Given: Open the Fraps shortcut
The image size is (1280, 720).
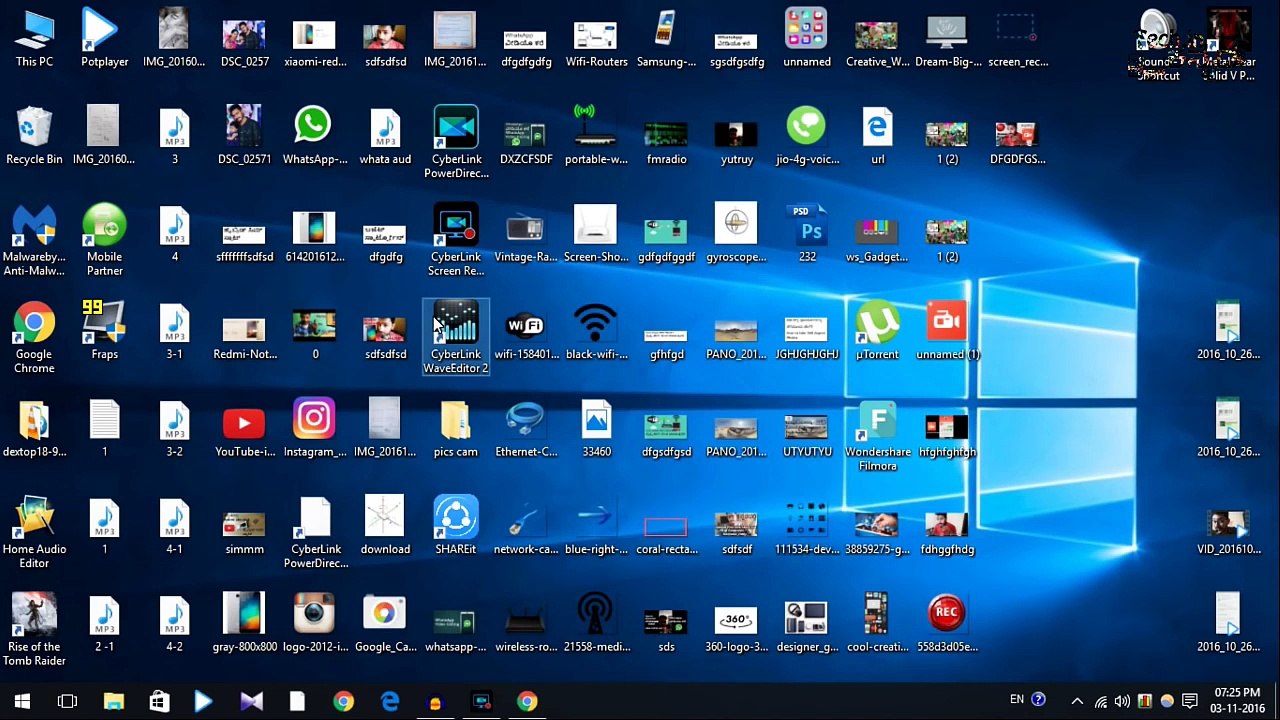Looking at the screenshot, I should (x=104, y=331).
